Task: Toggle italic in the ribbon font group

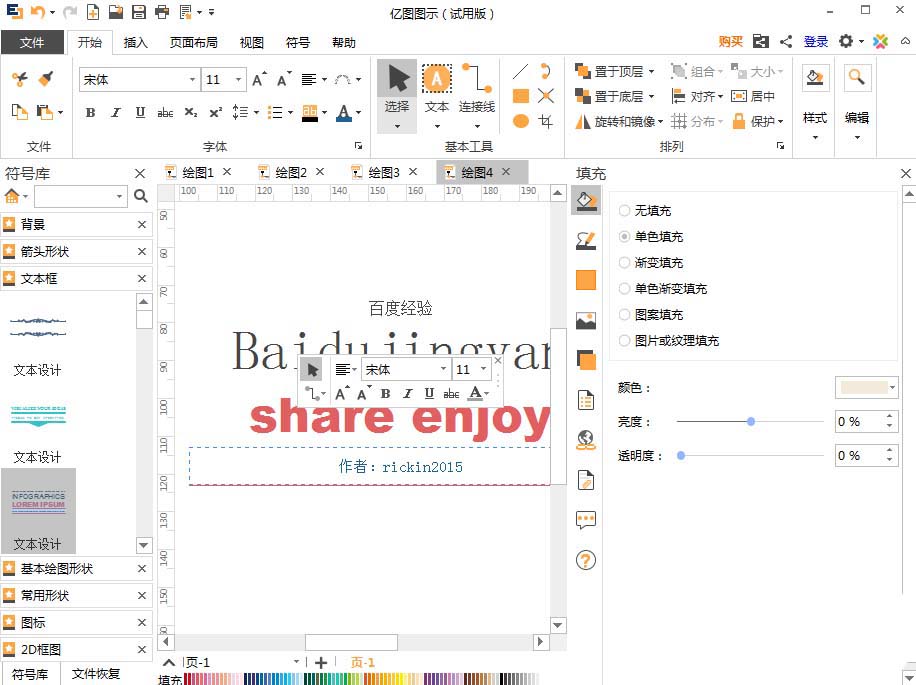Action: (x=116, y=112)
